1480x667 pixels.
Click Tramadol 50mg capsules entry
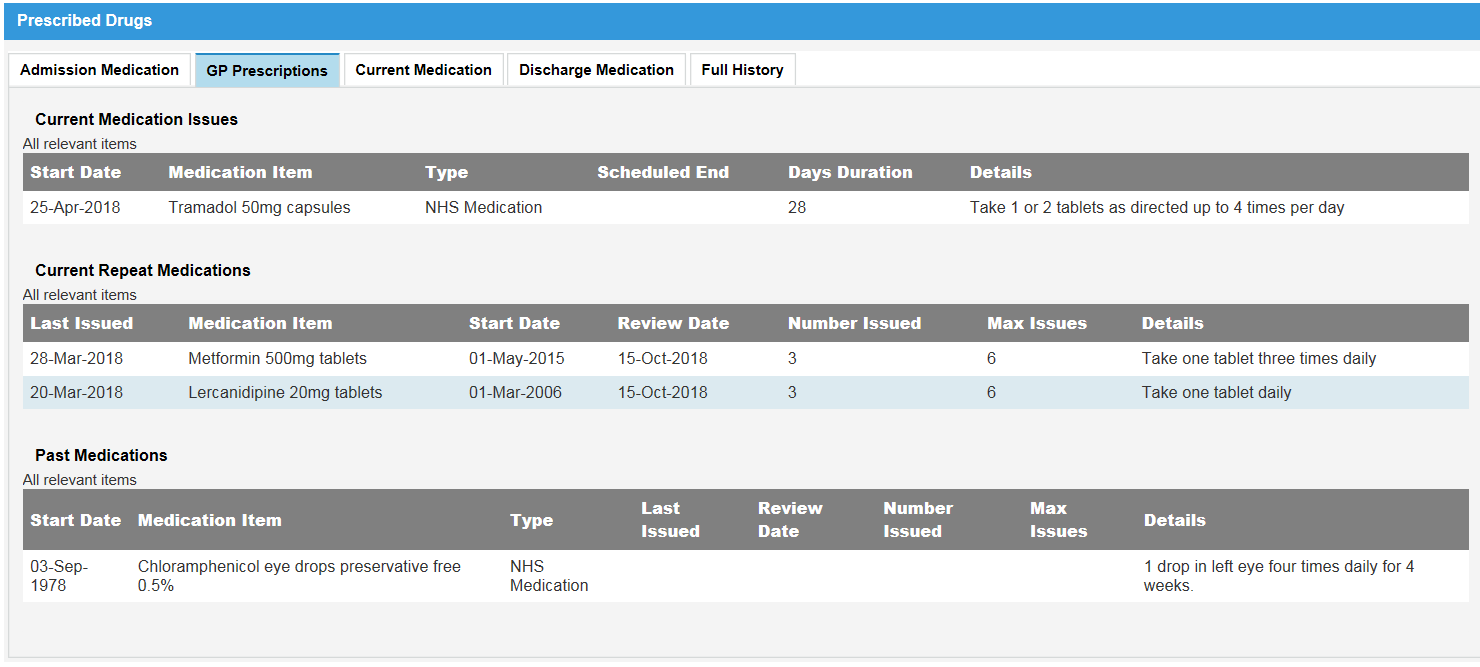pos(259,208)
